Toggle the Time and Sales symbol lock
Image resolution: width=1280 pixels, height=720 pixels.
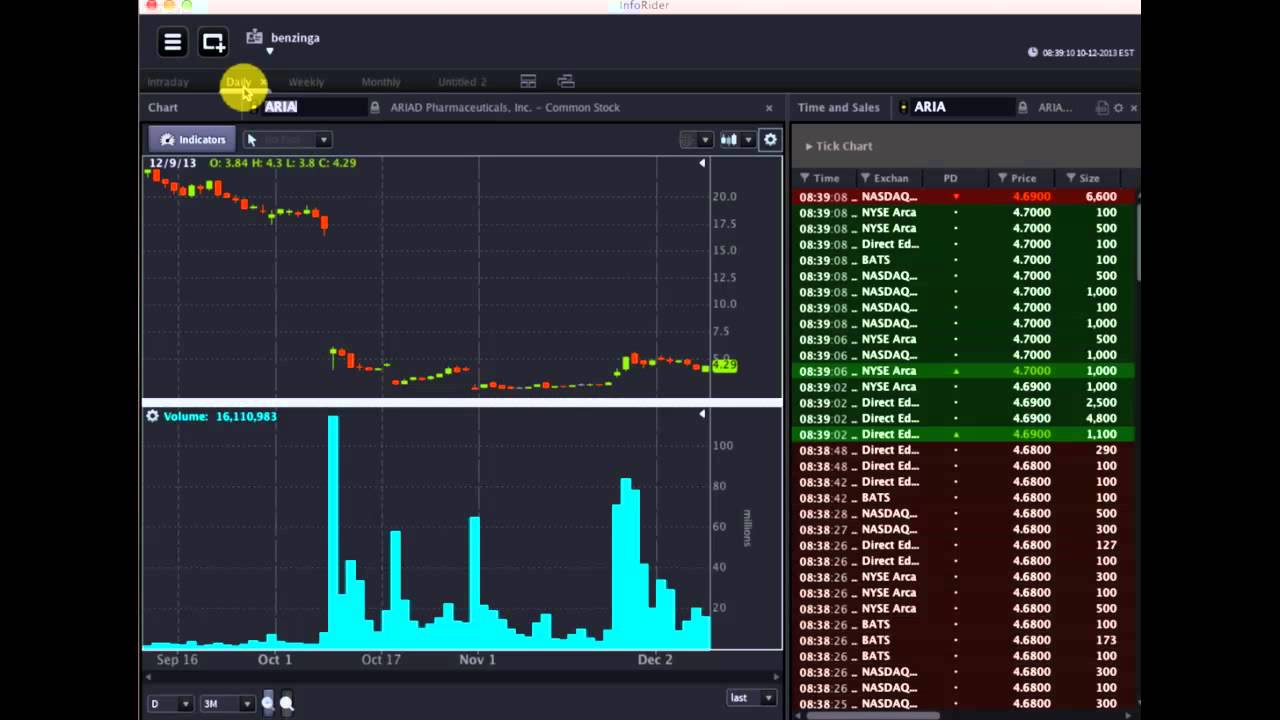(x=1023, y=107)
